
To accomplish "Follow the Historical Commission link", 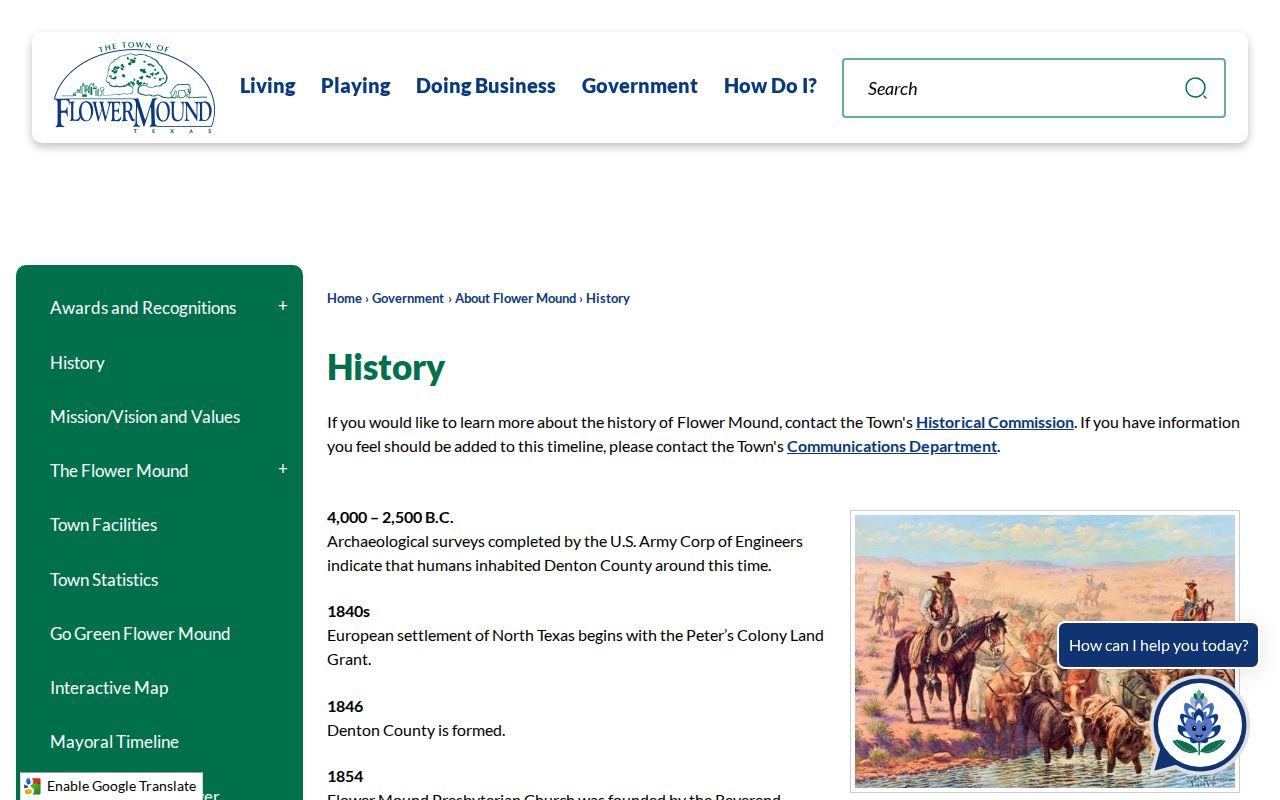I will pyautogui.click(x=995, y=422).
